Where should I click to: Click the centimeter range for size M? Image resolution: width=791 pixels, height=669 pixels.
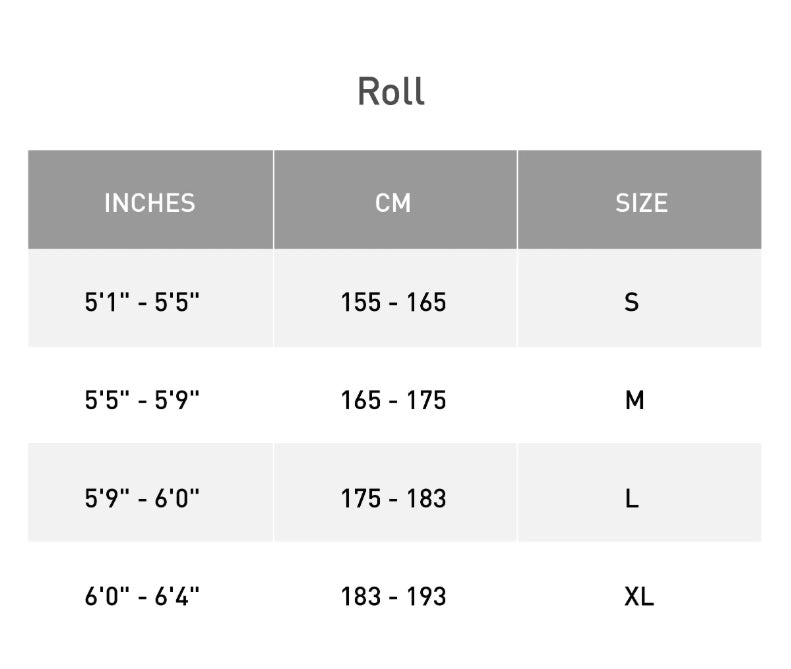(393, 400)
